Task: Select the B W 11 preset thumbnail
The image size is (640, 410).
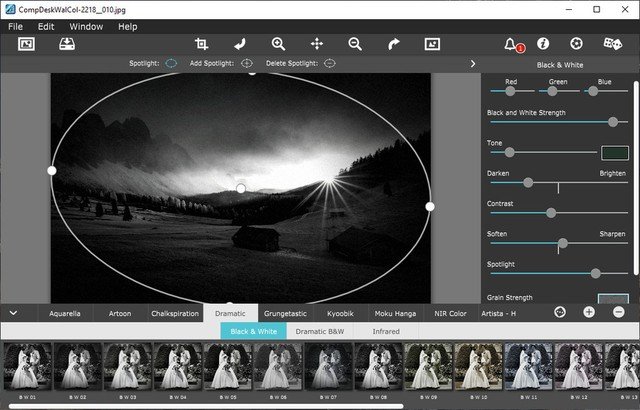Action: coord(529,366)
